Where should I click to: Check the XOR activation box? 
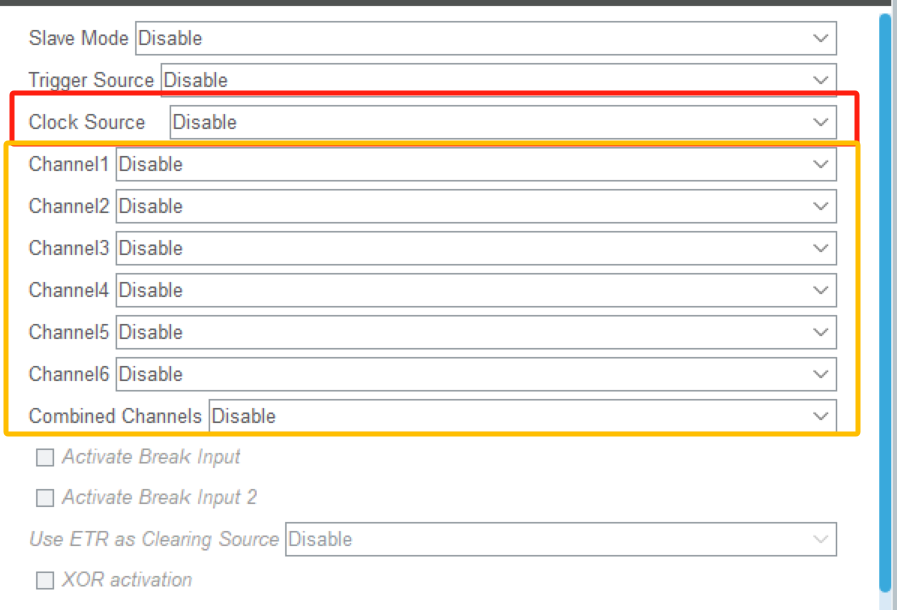click(45, 580)
